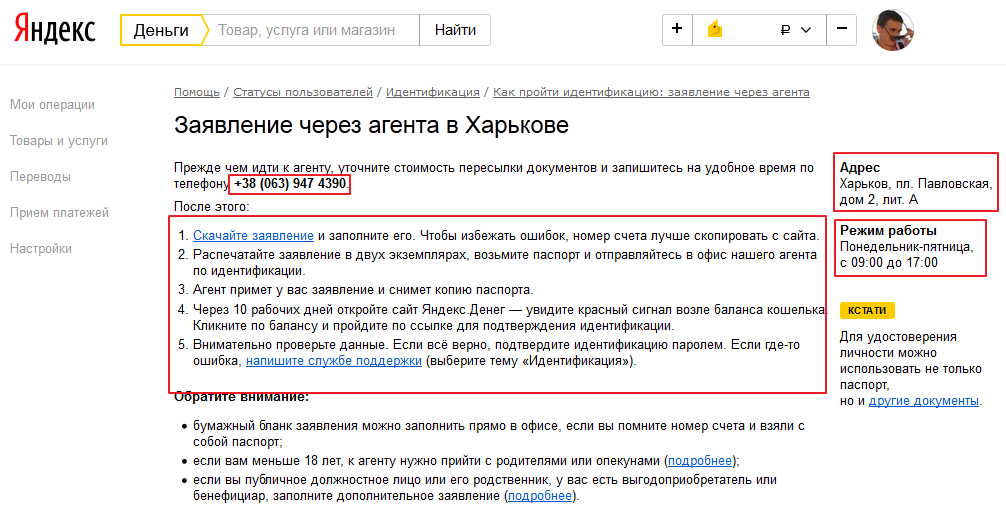Open Настройки in the sidebar

coord(41,249)
